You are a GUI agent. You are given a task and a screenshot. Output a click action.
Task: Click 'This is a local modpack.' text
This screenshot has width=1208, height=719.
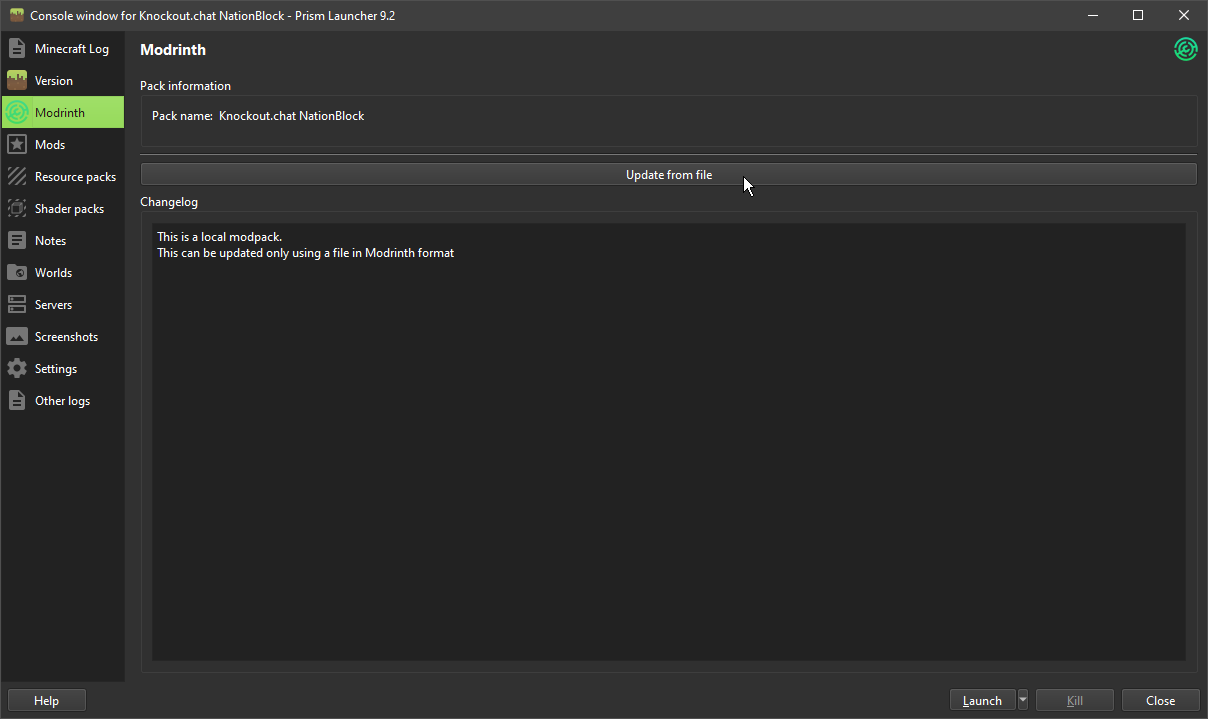coord(219,237)
